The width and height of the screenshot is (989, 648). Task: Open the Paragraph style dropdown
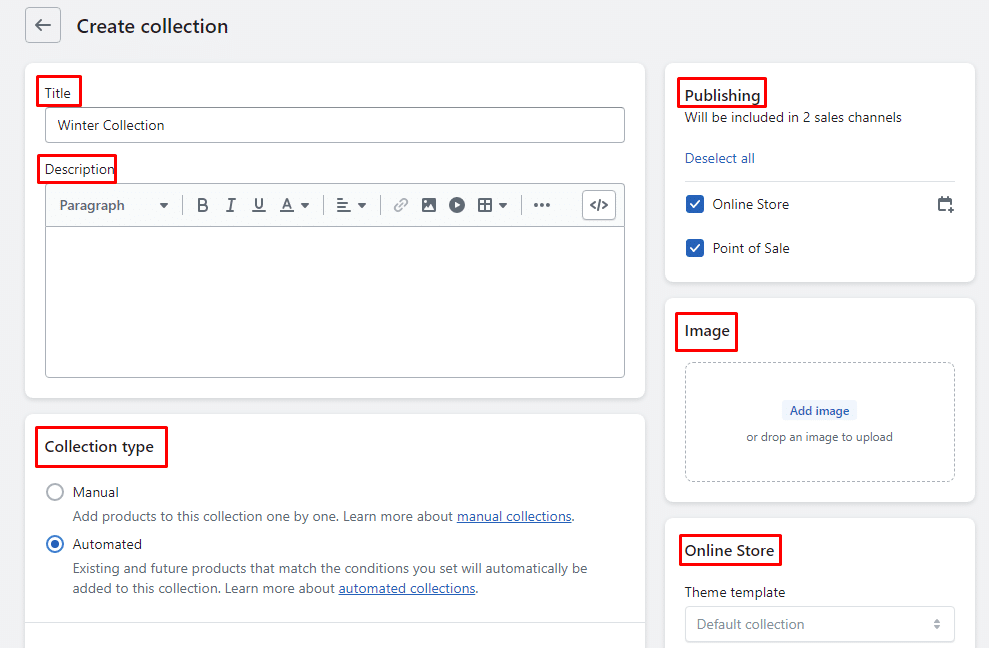coord(113,205)
